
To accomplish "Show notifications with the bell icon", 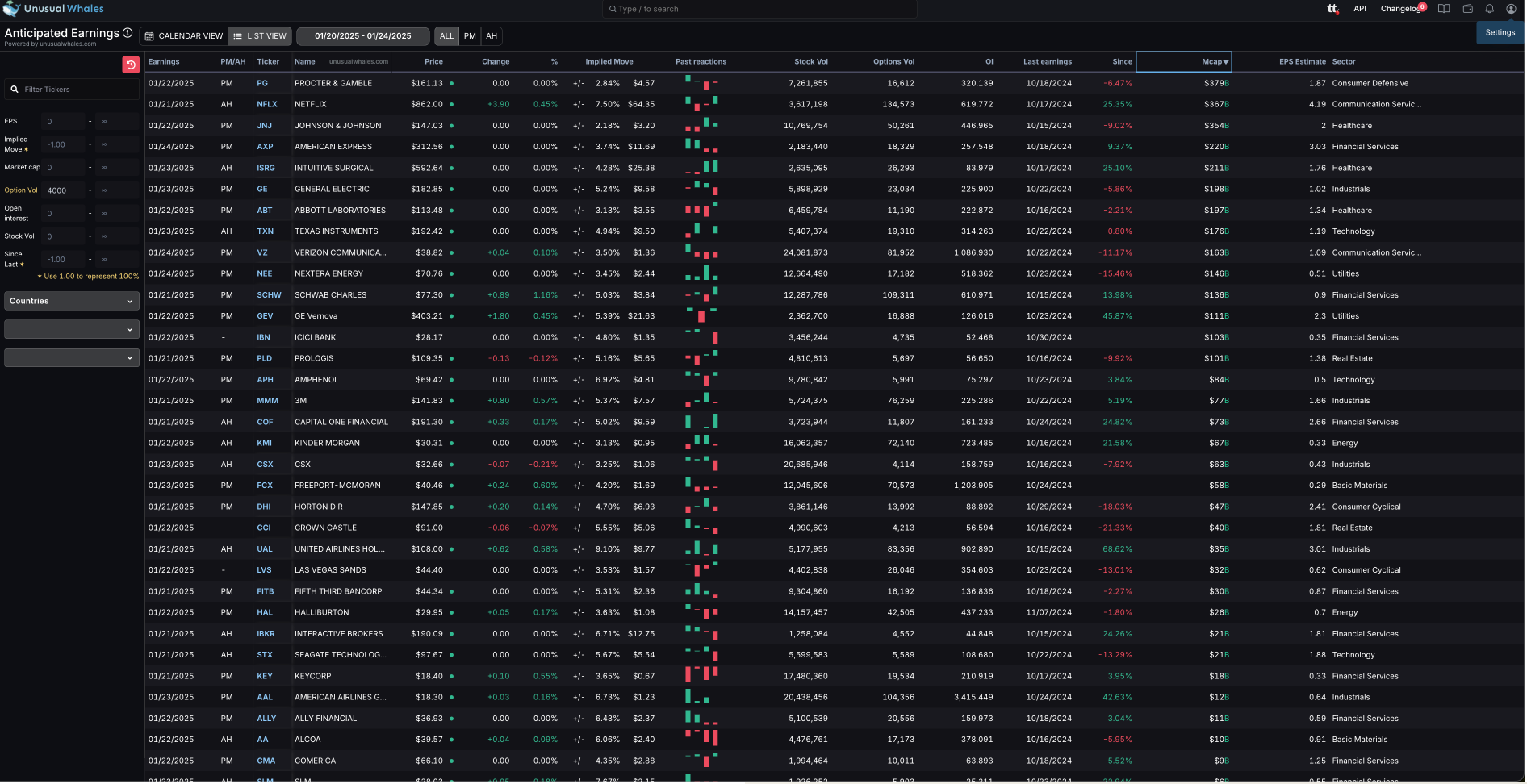I will coord(1490,9).
